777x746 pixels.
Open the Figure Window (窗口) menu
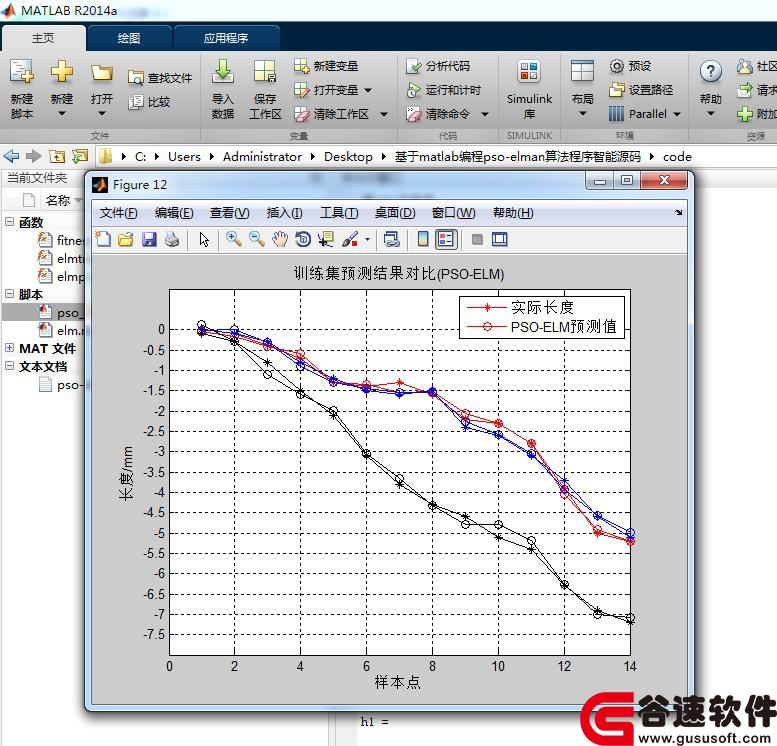click(453, 213)
